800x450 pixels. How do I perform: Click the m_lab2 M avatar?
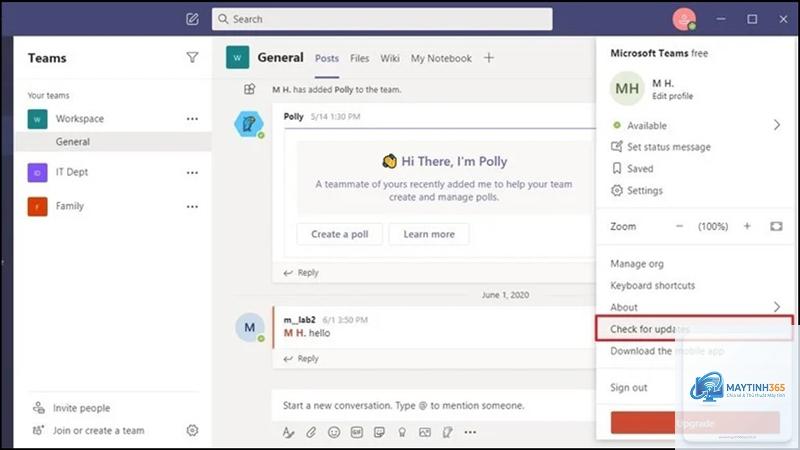tap(249, 327)
